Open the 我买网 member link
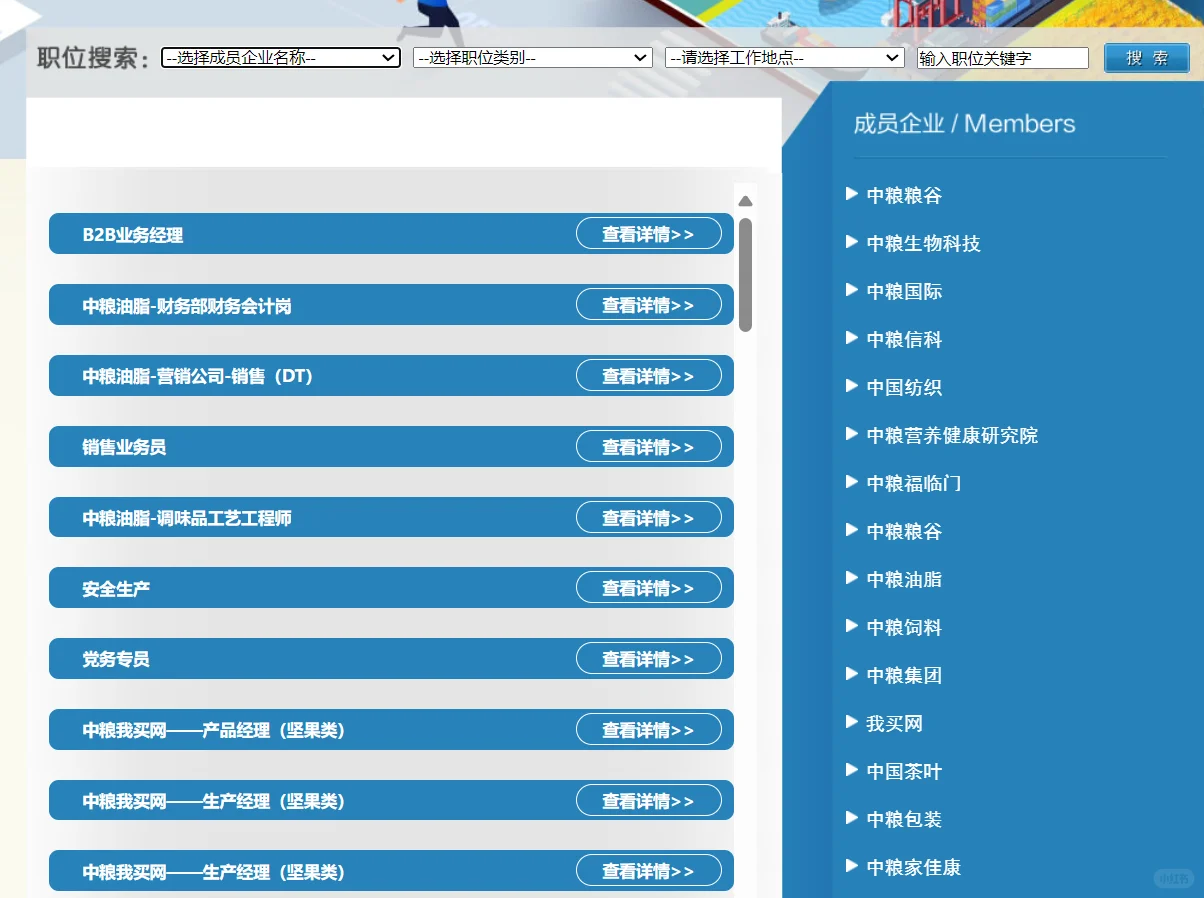Screen dimensions: 1204x898 (894, 724)
